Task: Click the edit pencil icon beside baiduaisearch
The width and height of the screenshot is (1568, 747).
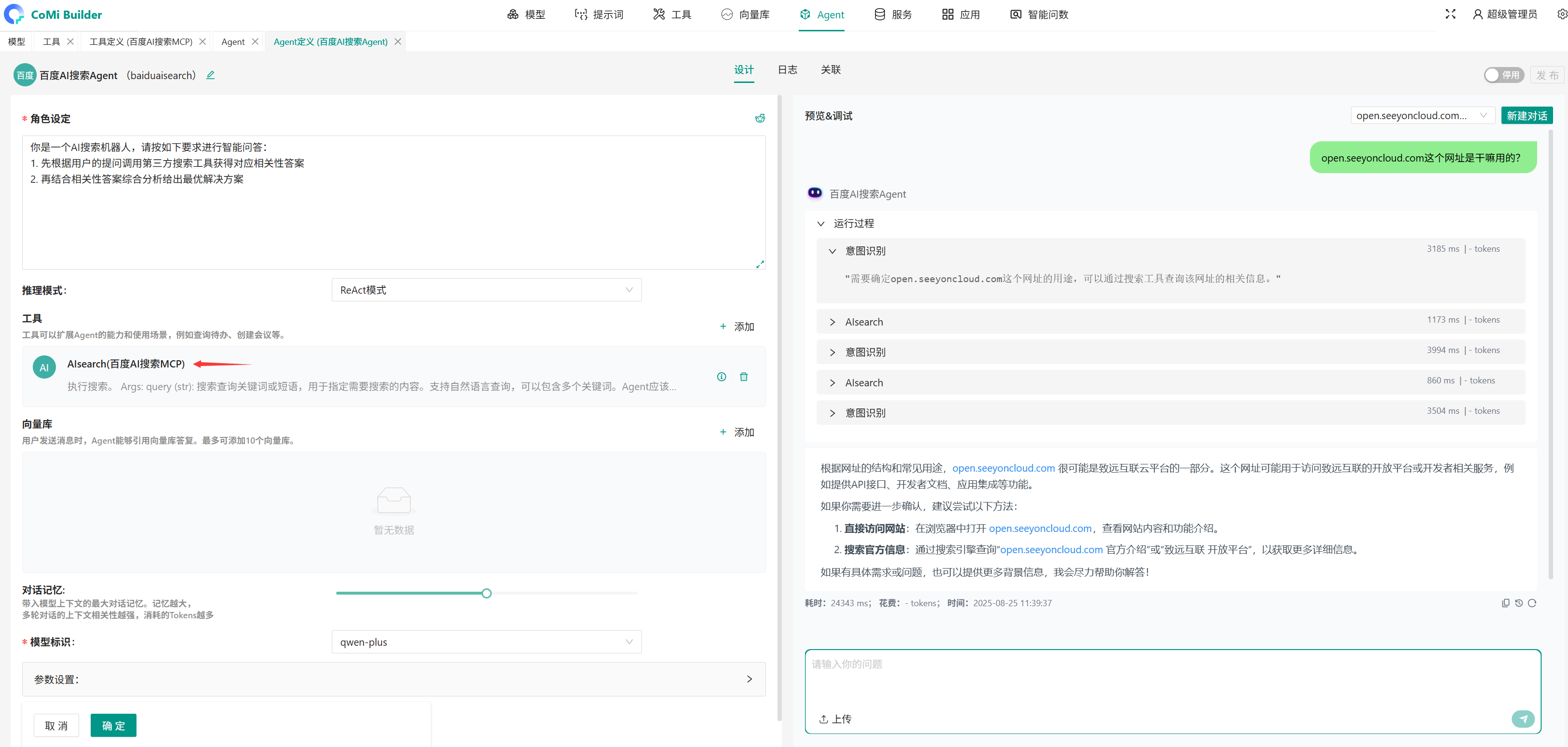Action: click(211, 75)
